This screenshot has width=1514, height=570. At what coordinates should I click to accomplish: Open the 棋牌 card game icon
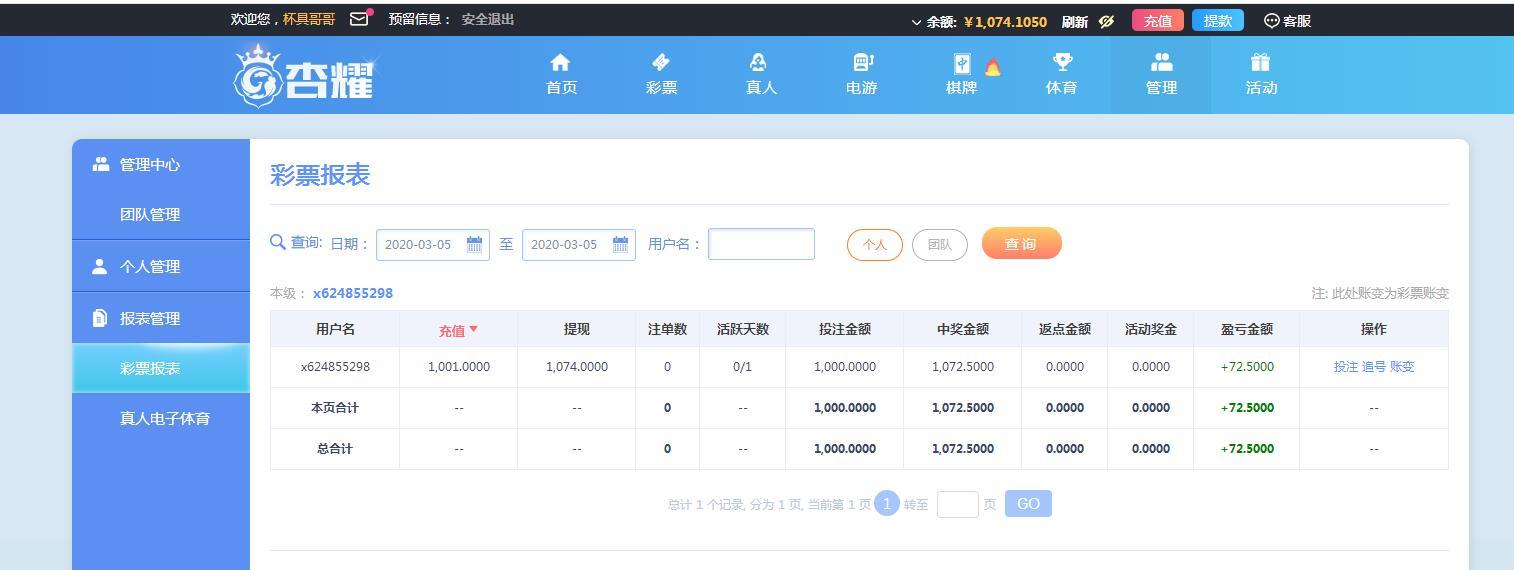click(x=962, y=64)
